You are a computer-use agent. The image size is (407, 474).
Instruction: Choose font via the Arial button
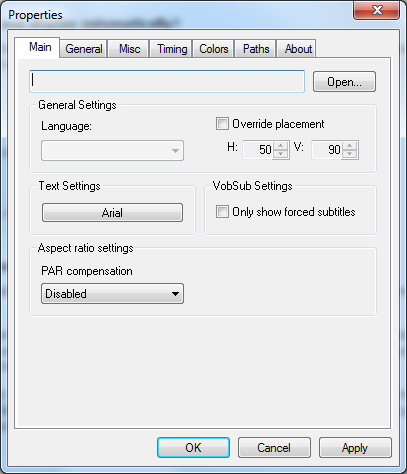(x=112, y=212)
